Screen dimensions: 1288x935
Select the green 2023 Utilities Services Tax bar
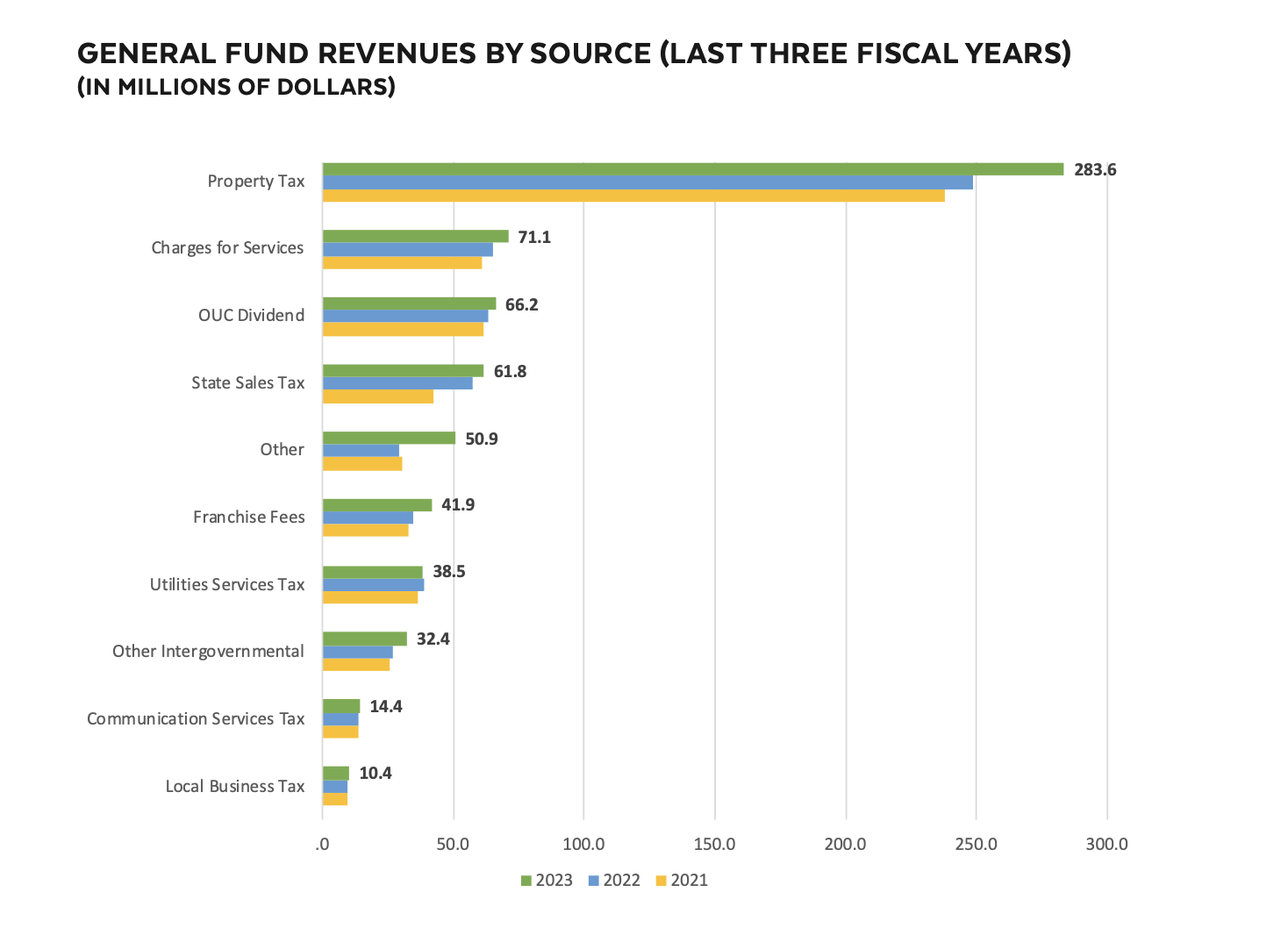[373, 572]
